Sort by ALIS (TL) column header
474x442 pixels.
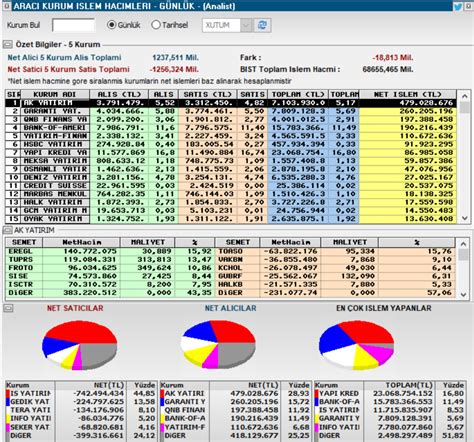click(119, 94)
